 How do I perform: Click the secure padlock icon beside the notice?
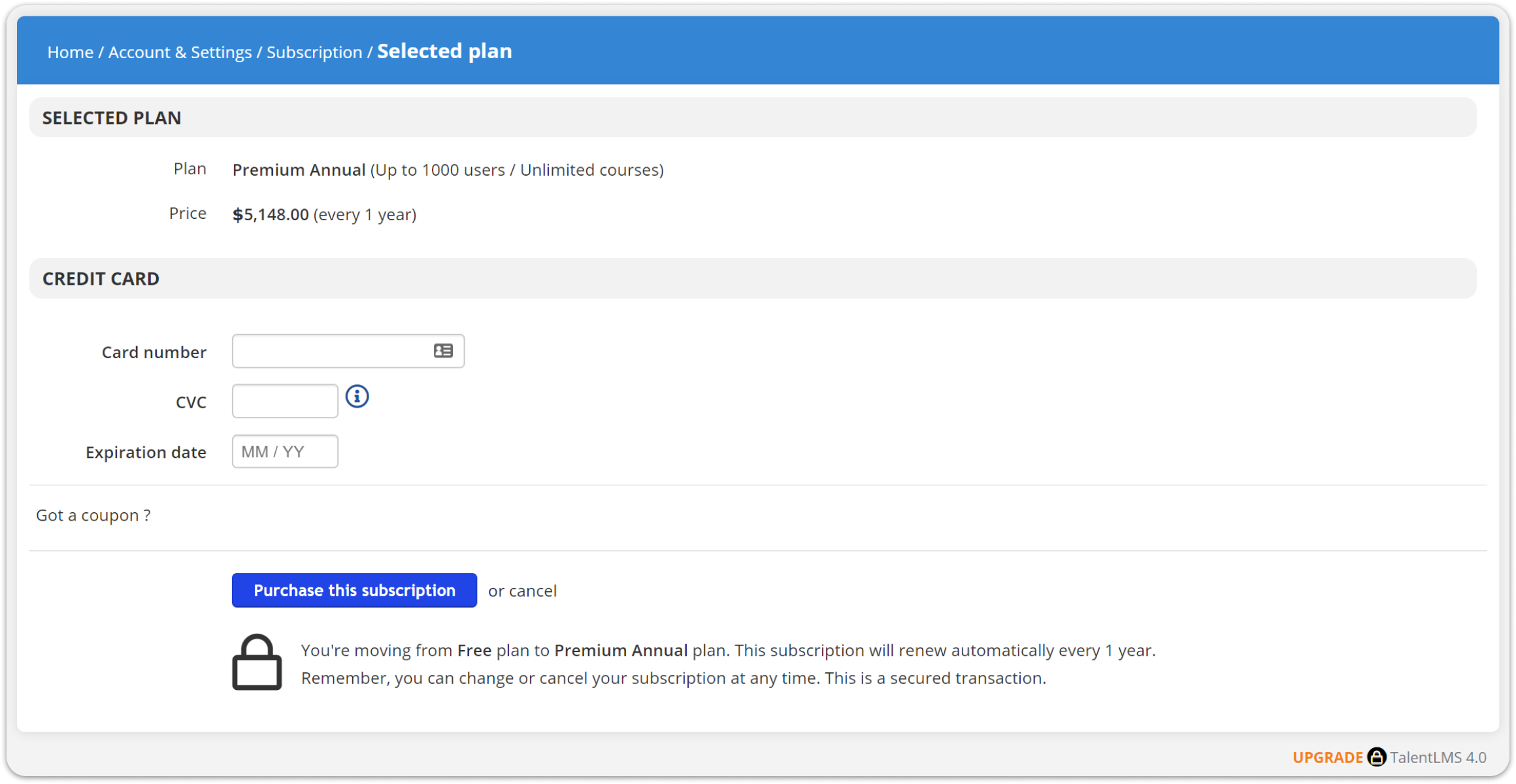257,662
